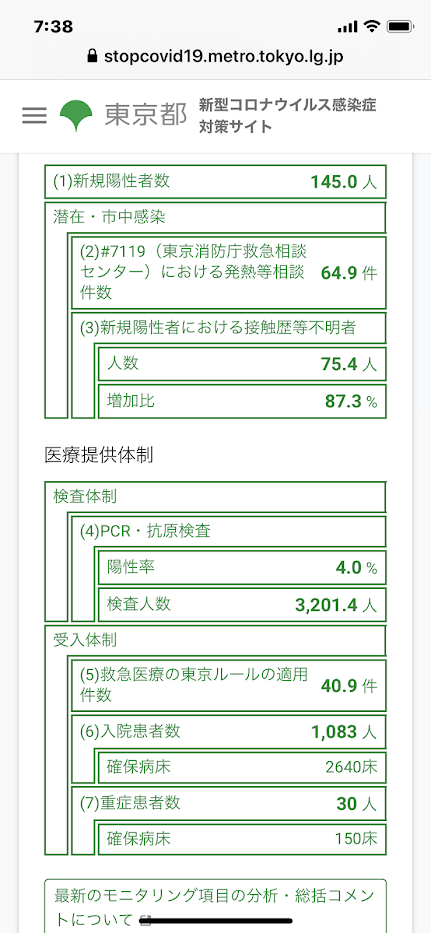Open the hamburger navigation menu

tap(34, 115)
